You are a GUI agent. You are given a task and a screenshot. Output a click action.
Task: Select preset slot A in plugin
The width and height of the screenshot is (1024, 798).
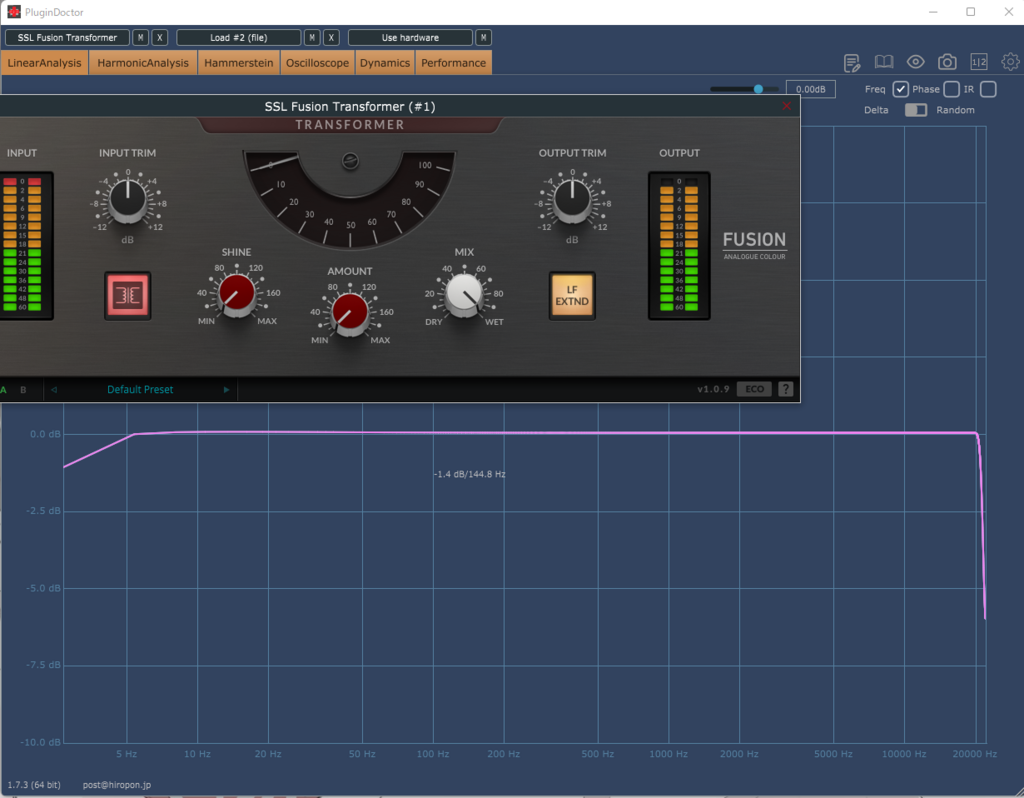(x=4, y=390)
